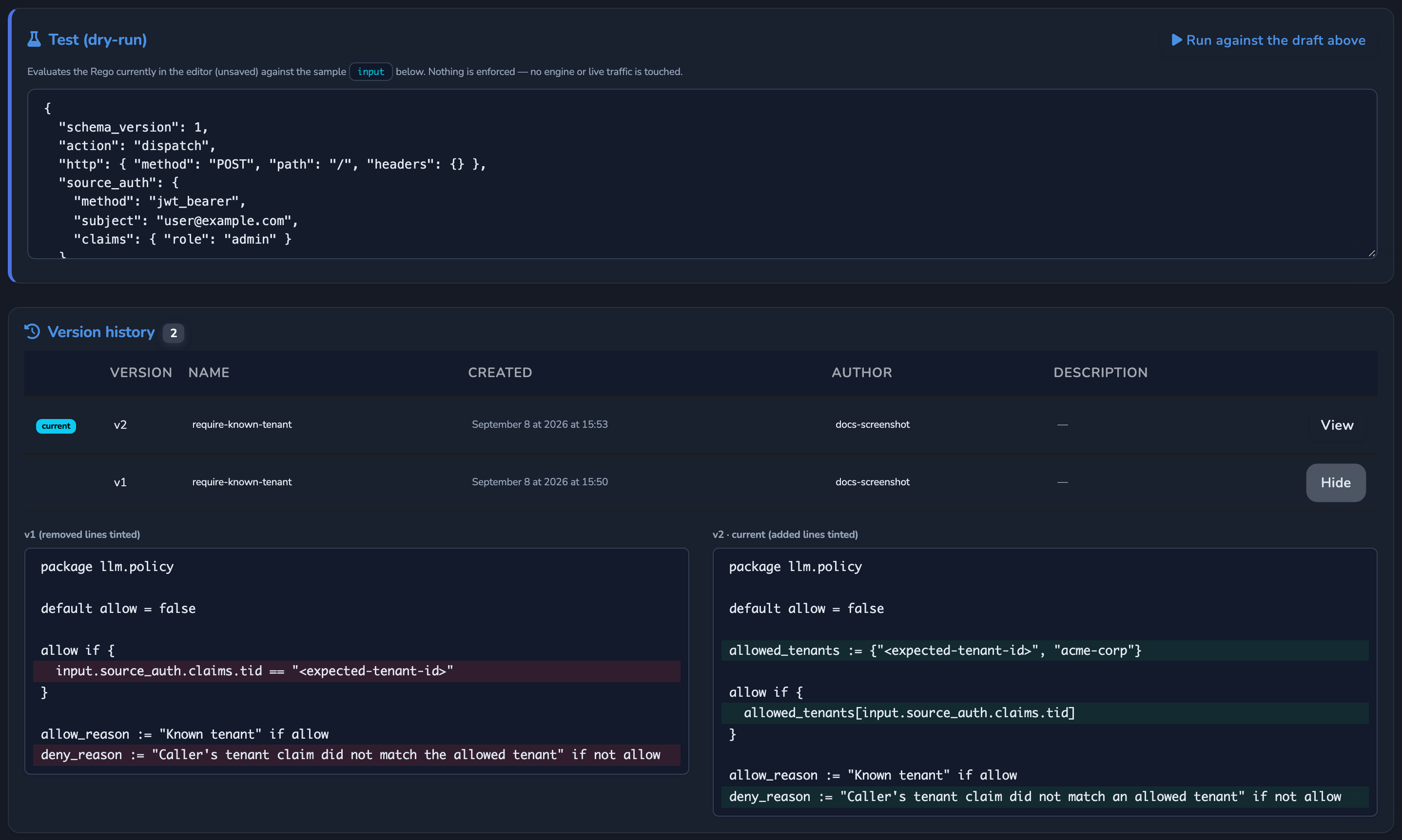The width and height of the screenshot is (1402, 840).
Task: Click 'package llm.policy' in v2 pane
Action: pyautogui.click(x=795, y=567)
